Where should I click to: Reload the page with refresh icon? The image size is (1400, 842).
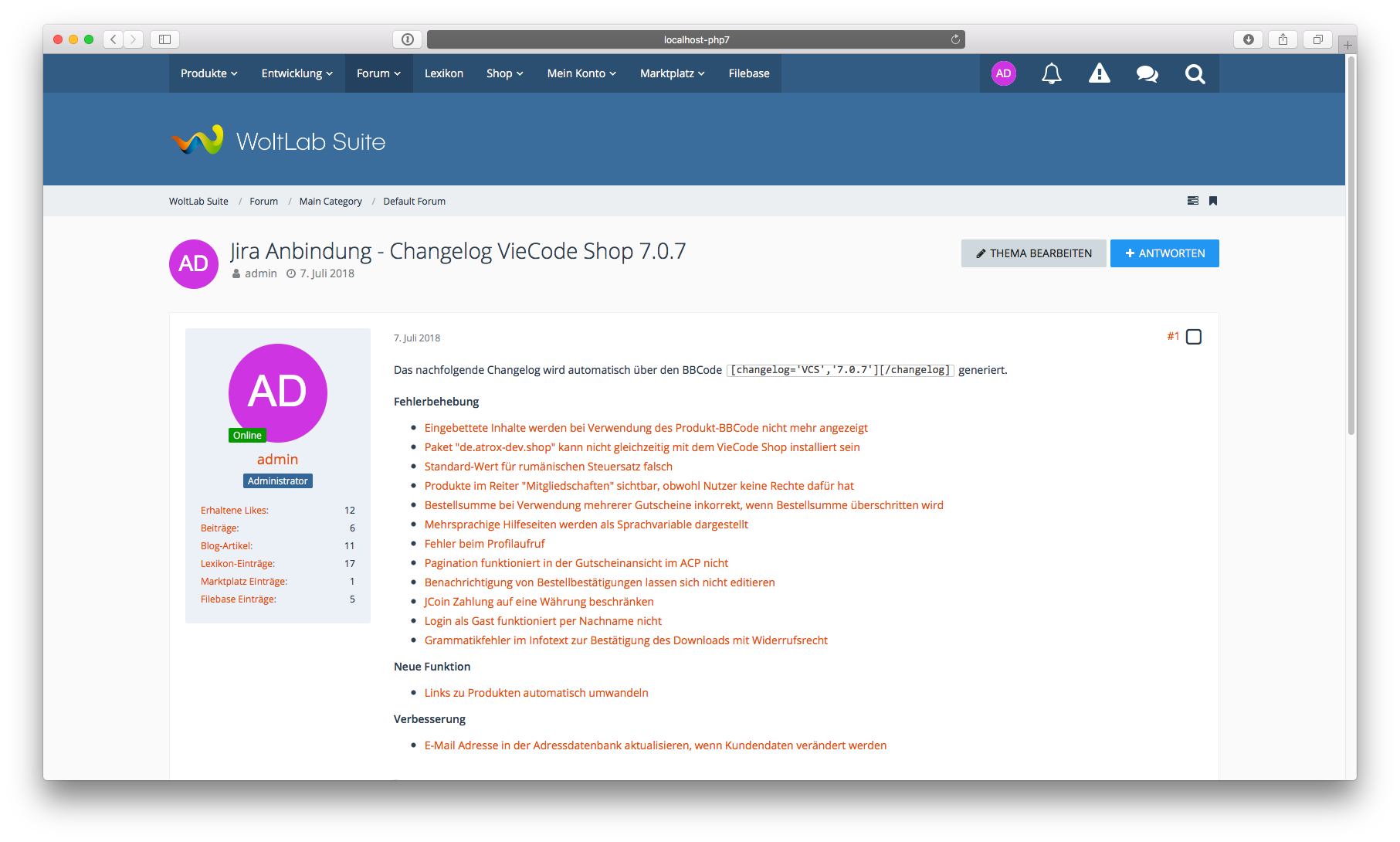(955, 39)
